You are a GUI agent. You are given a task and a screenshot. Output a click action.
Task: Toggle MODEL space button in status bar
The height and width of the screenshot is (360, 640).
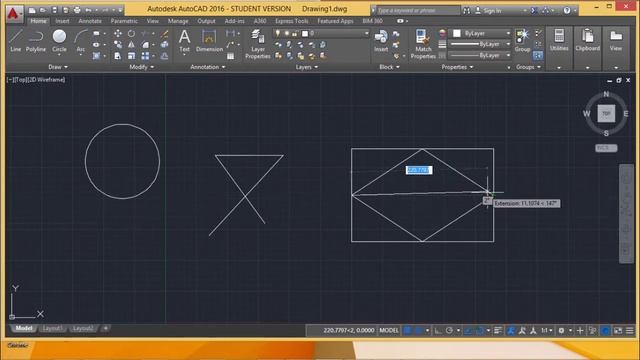[x=389, y=330]
